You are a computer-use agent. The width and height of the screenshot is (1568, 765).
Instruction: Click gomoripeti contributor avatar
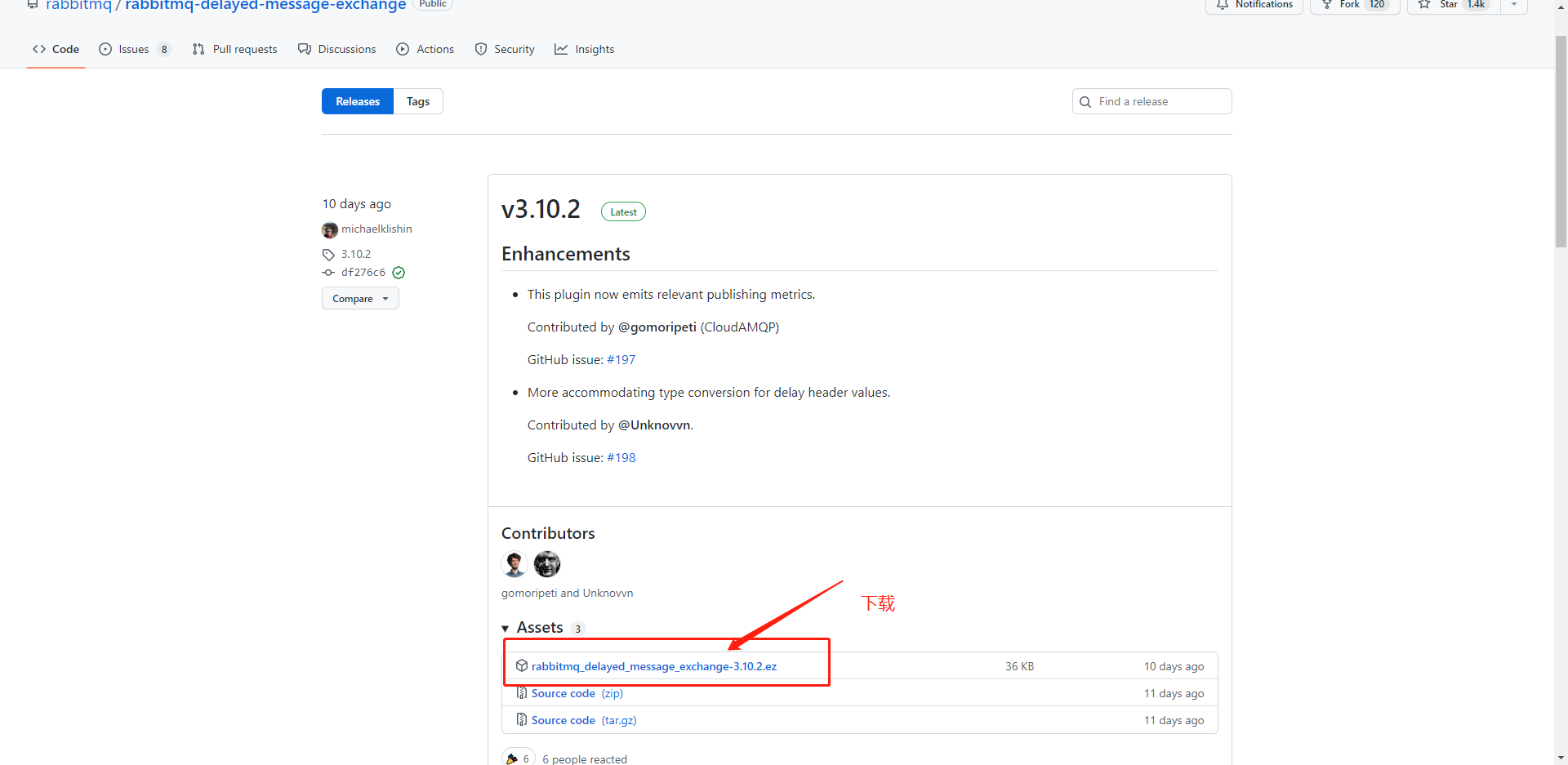click(x=514, y=564)
